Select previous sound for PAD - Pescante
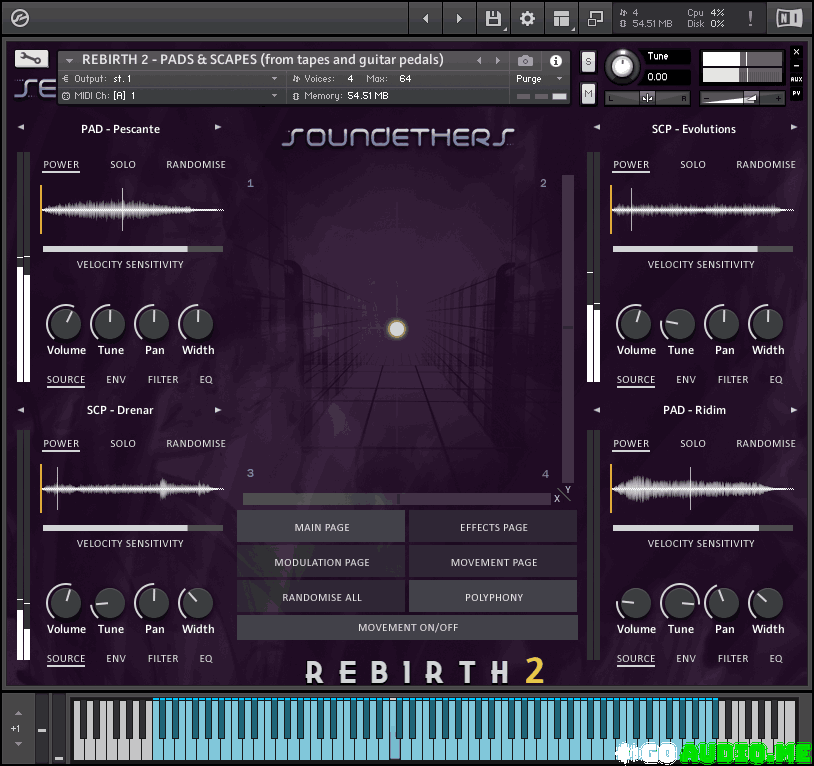This screenshot has height=766, width=814. click(21, 128)
